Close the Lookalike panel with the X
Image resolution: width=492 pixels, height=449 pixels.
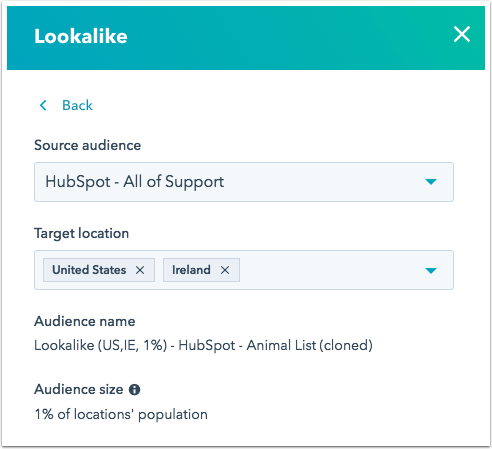coord(462,34)
